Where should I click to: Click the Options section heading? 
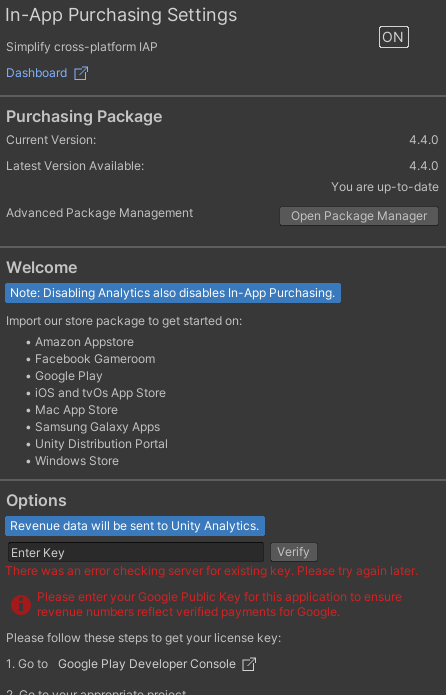(36, 500)
